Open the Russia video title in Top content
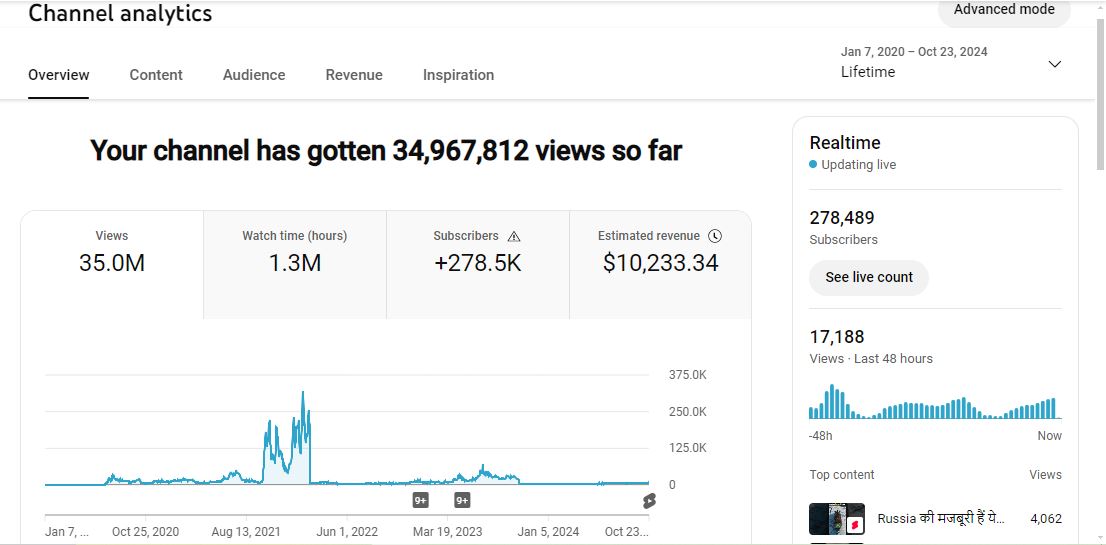 [940, 518]
